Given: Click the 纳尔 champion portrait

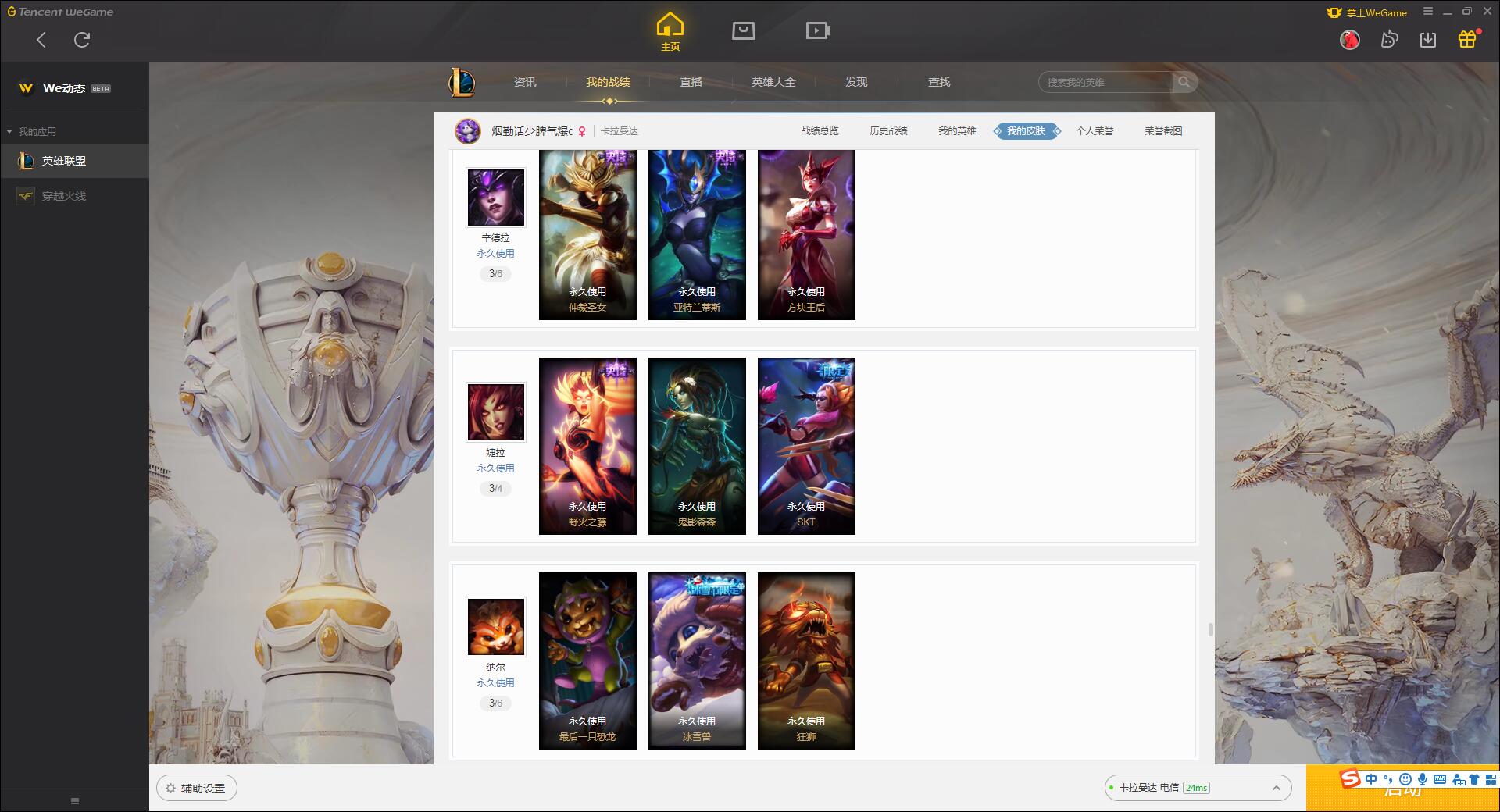Looking at the screenshot, I should 495,626.
